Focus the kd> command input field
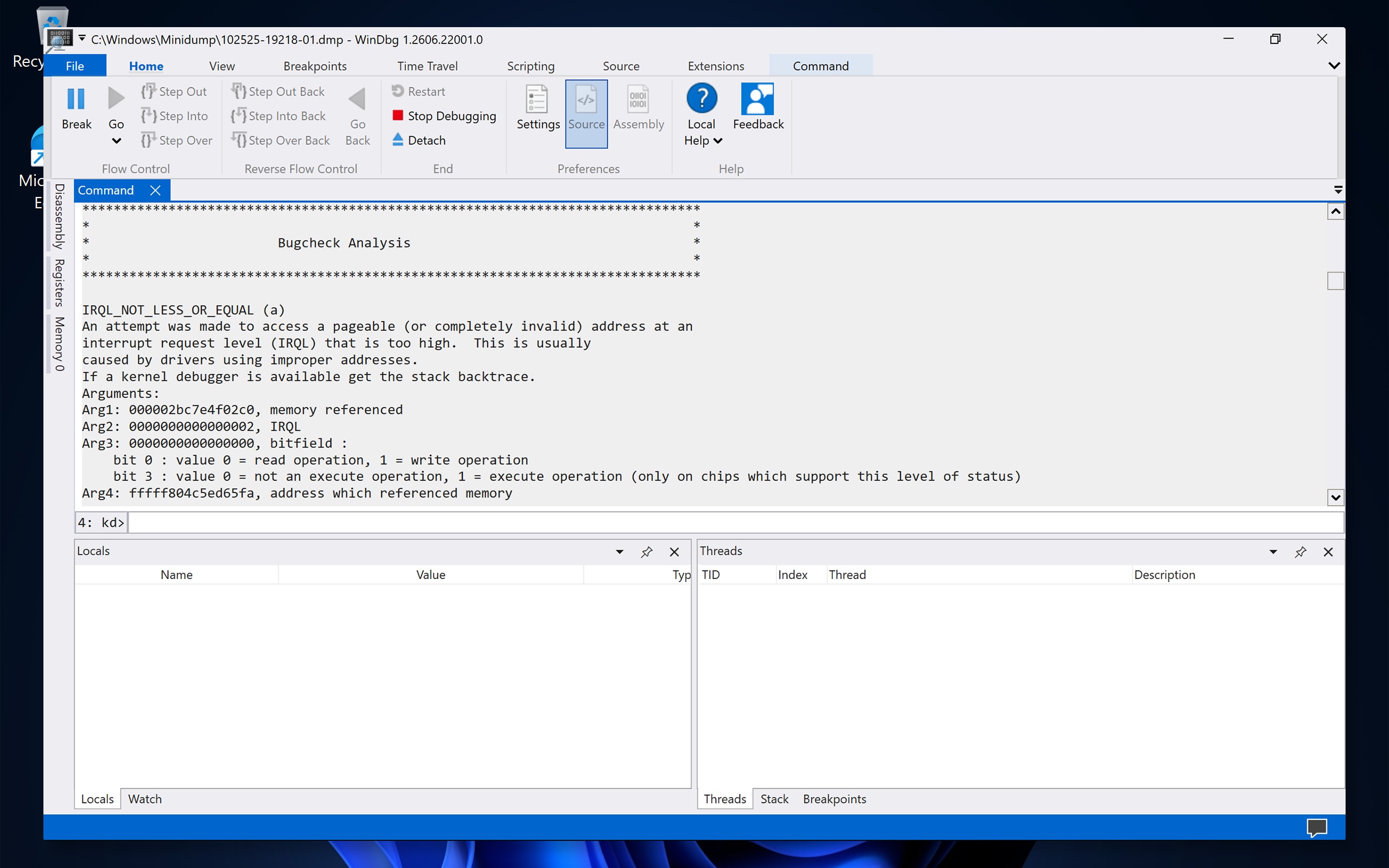The height and width of the screenshot is (868, 1389). tap(735, 522)
